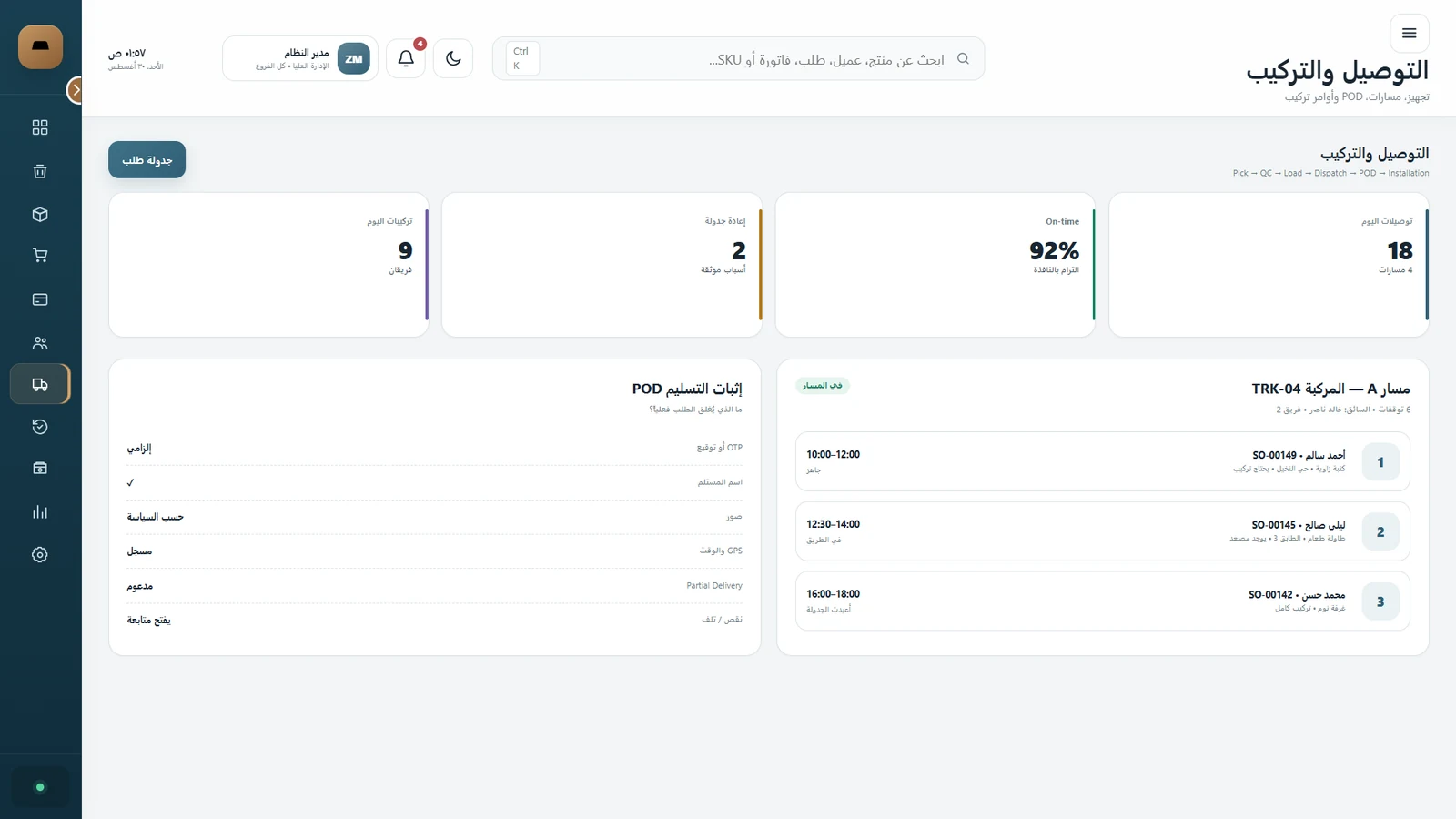1456x819 pixels.
Task: Toggle dark mode with the moon icon
Action: click(x=453, y=58)
